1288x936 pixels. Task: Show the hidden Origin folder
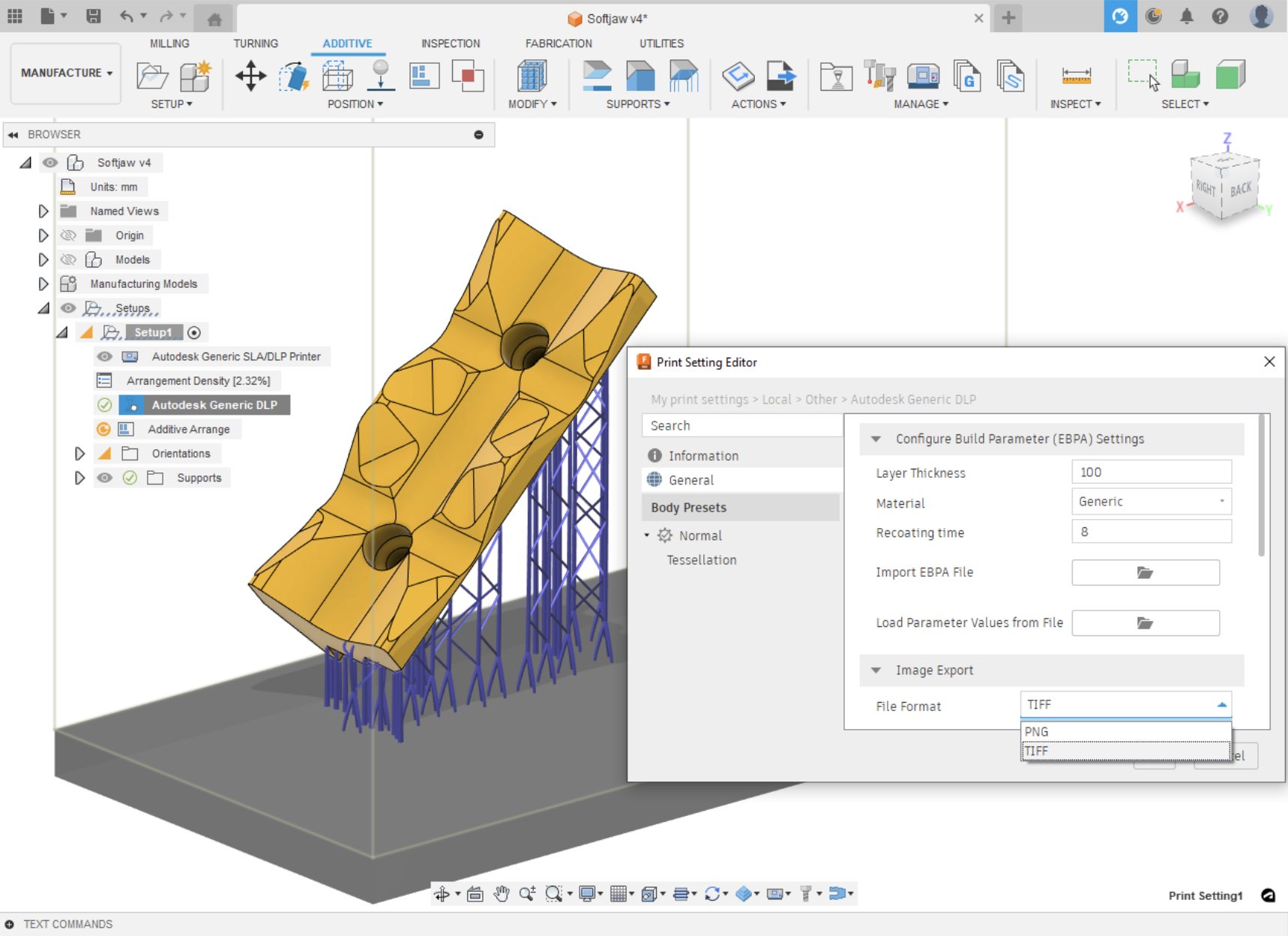pos(68,235)
